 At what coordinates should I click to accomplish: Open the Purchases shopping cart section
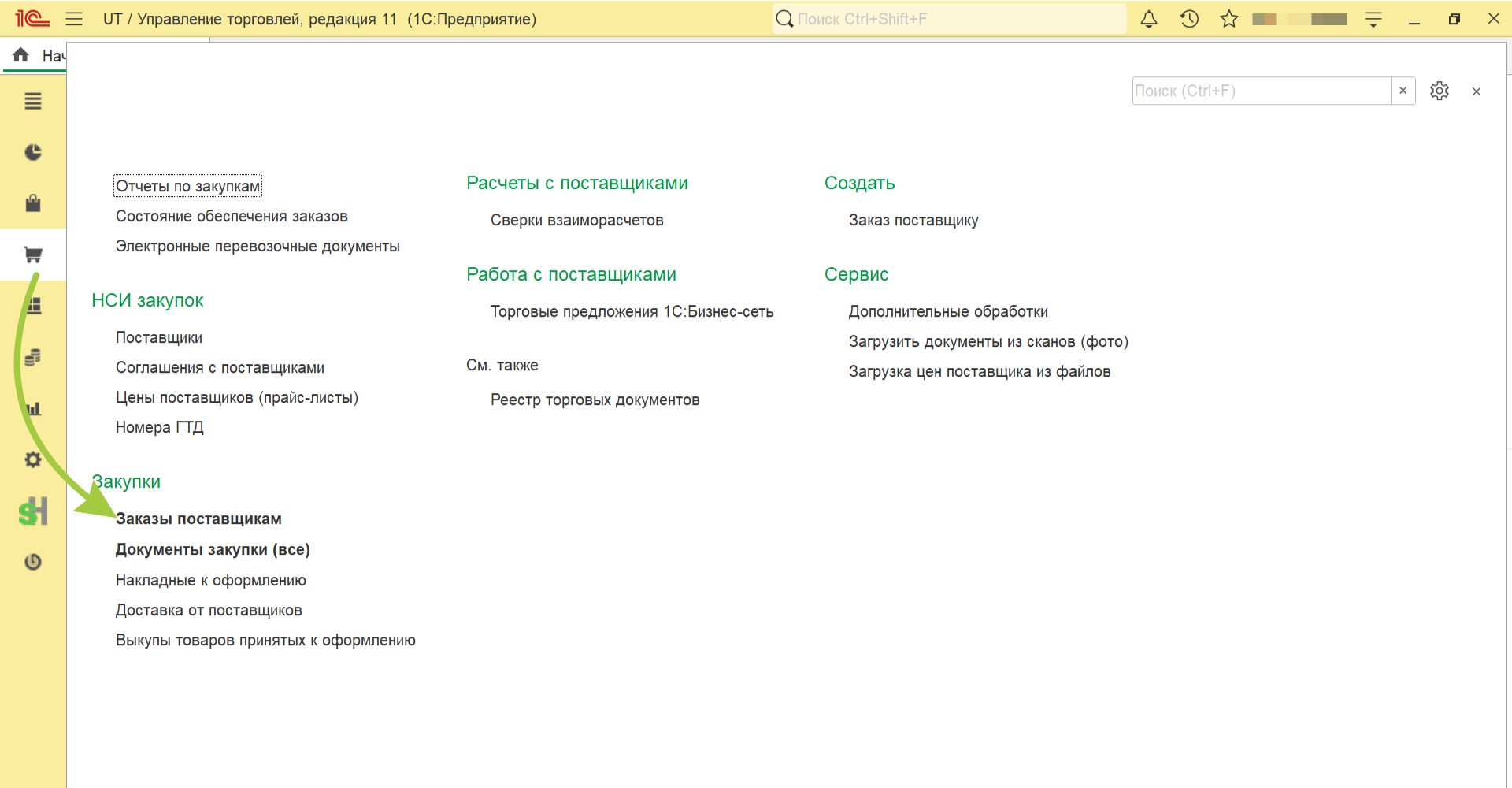point(33,255)
